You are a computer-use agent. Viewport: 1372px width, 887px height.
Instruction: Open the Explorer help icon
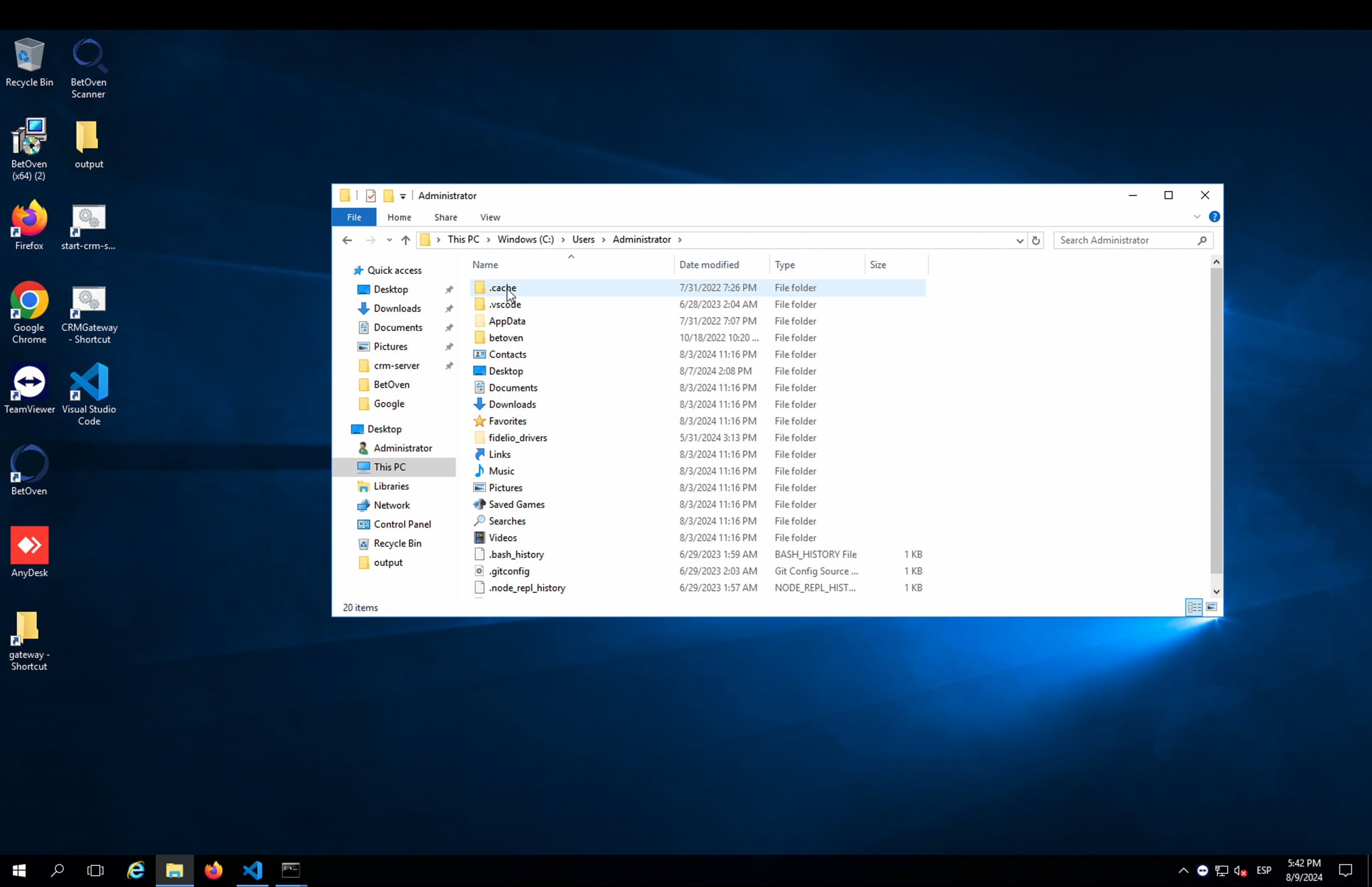(x=1214, y=217)
